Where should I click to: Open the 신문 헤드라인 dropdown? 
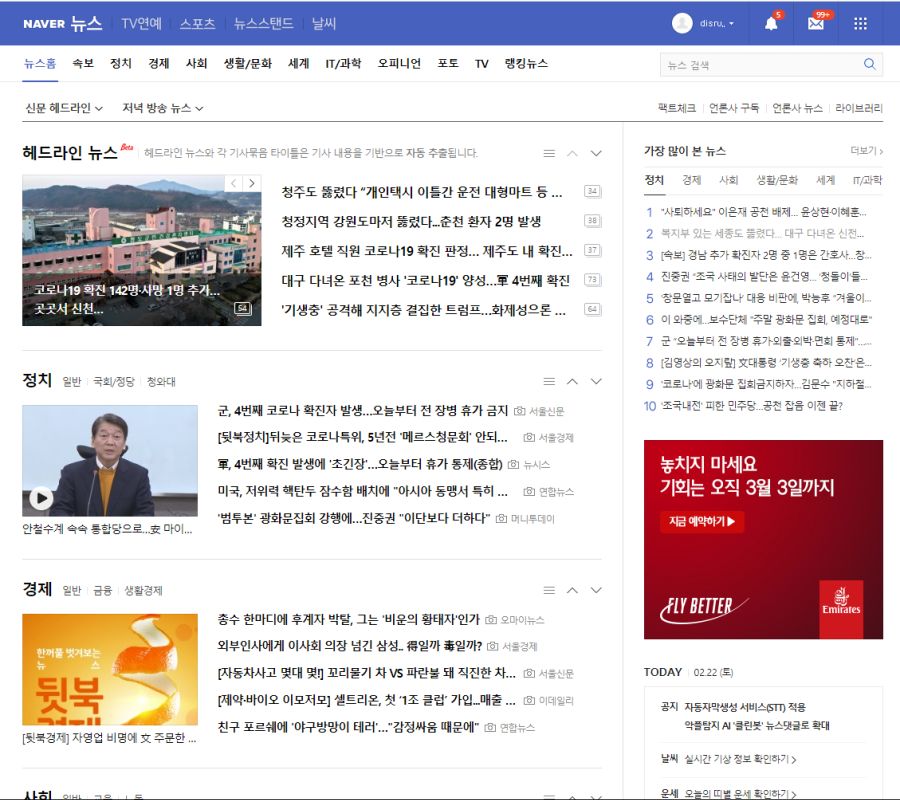64,107
